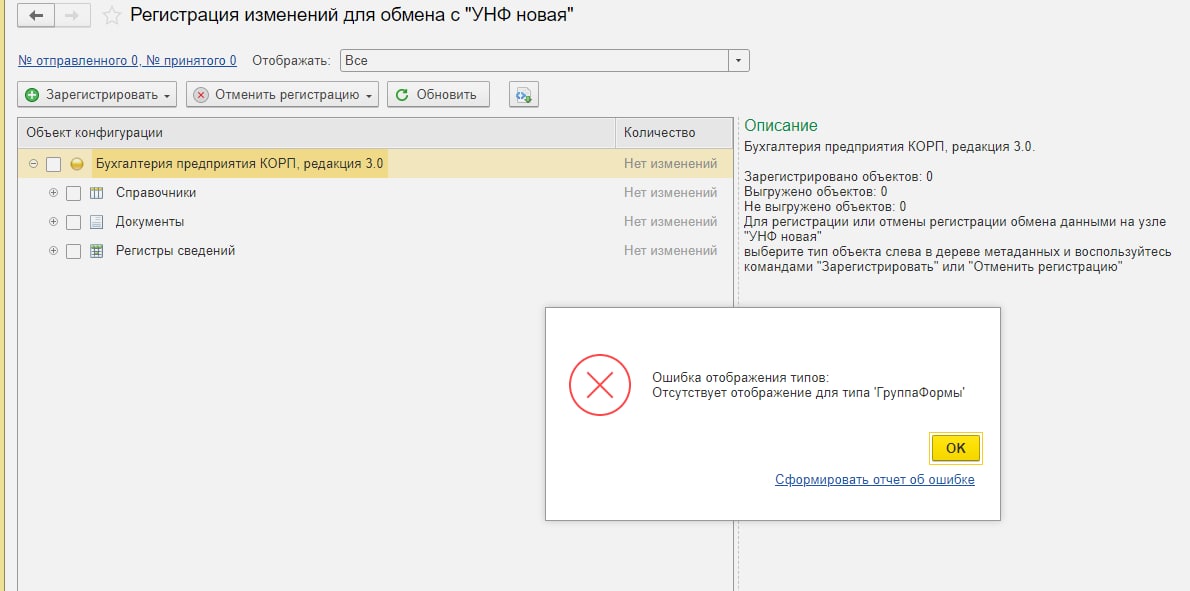Go forward with the right arrow button
Screen dimensions: 1190x591
(x=72, y=15)
